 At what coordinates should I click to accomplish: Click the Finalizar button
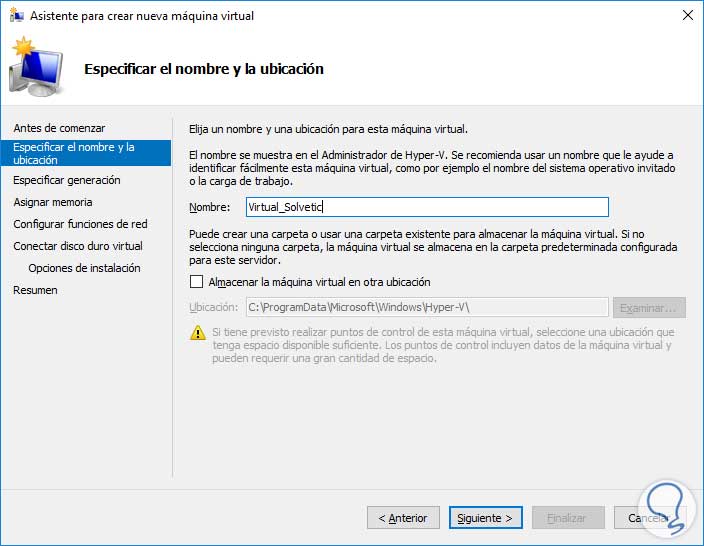568,518
